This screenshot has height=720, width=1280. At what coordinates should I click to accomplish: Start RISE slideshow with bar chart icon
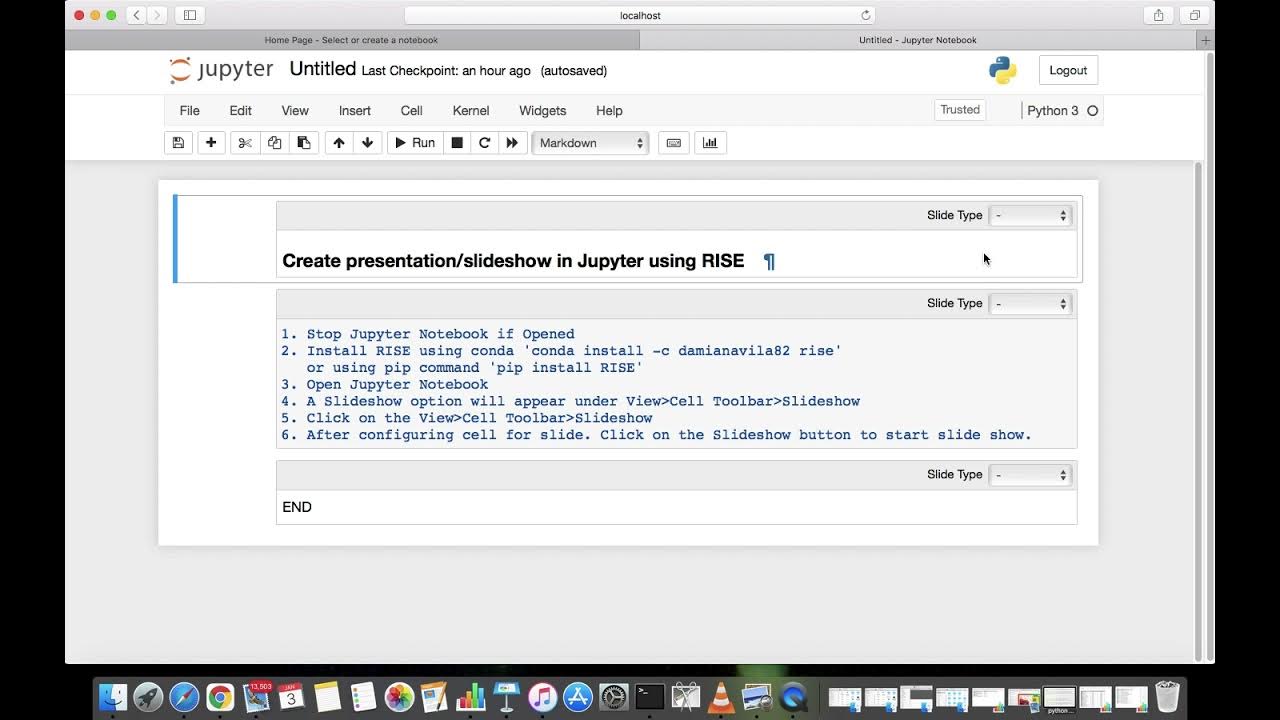point(710,143)
